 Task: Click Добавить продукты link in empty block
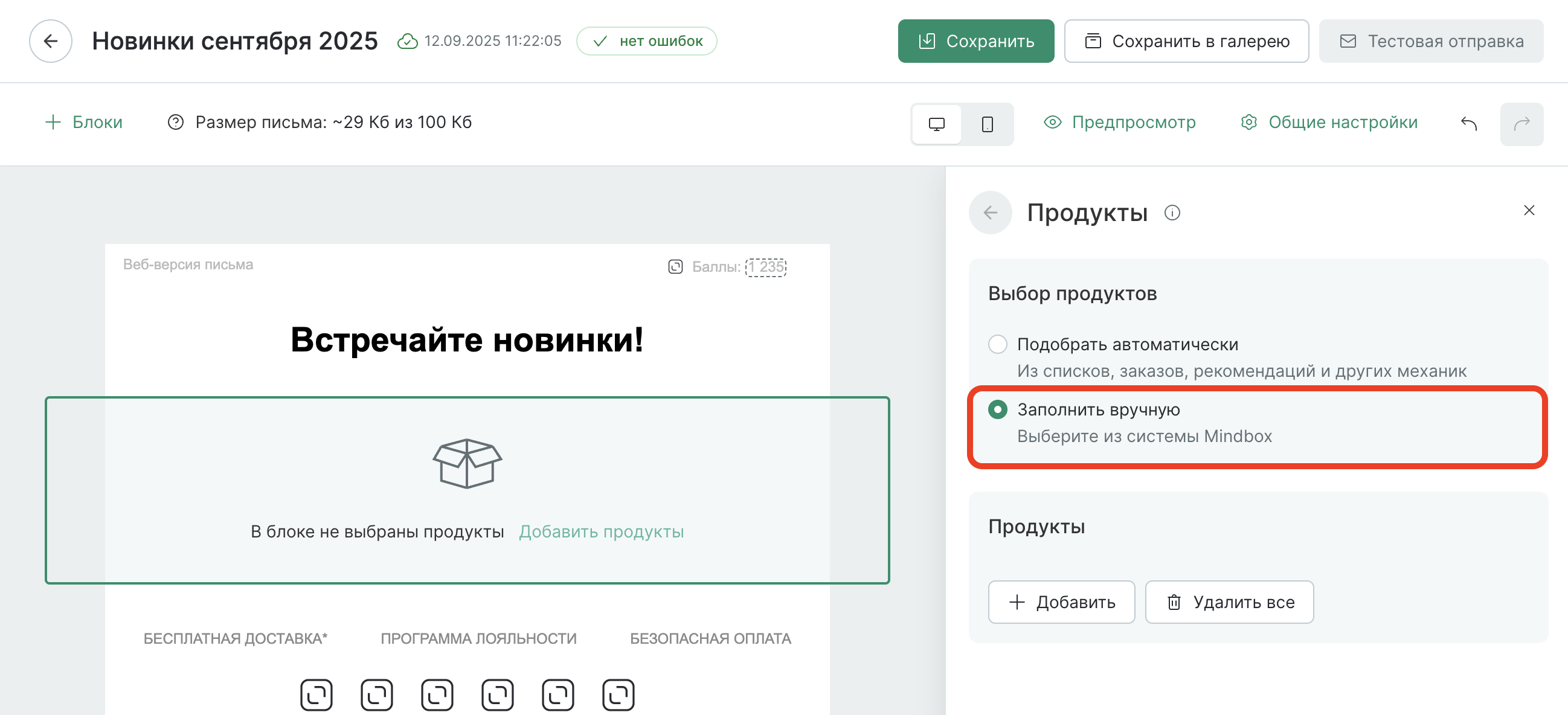tap(601, 531)
